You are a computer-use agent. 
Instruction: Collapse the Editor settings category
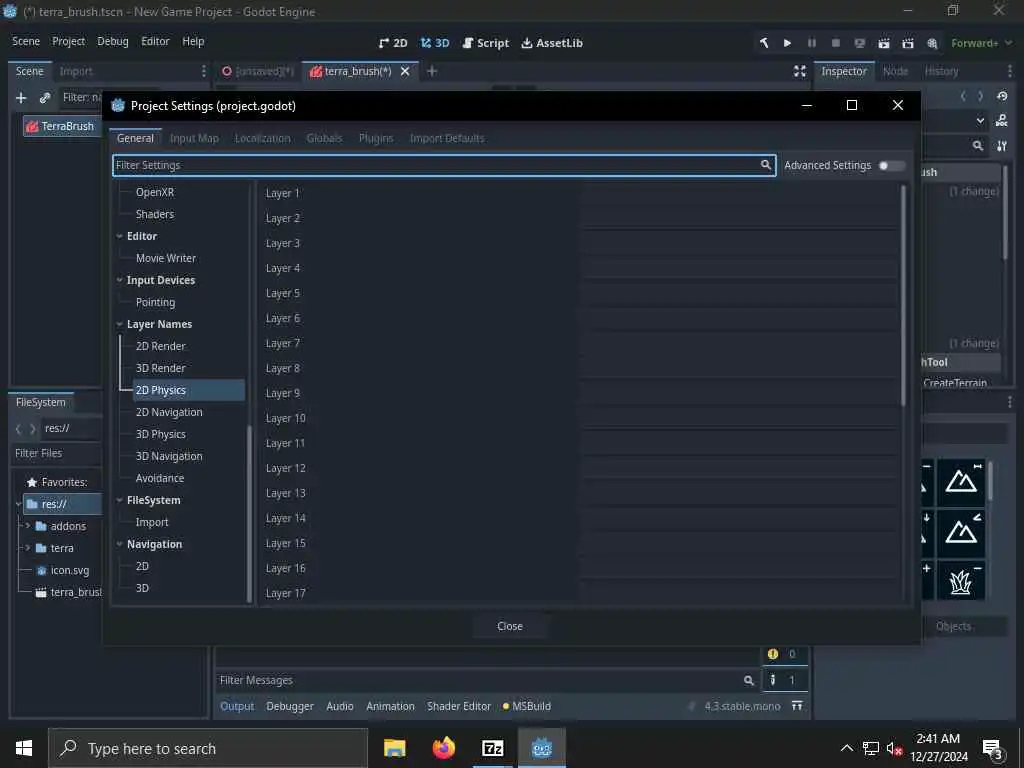click(x=120, y=236)
